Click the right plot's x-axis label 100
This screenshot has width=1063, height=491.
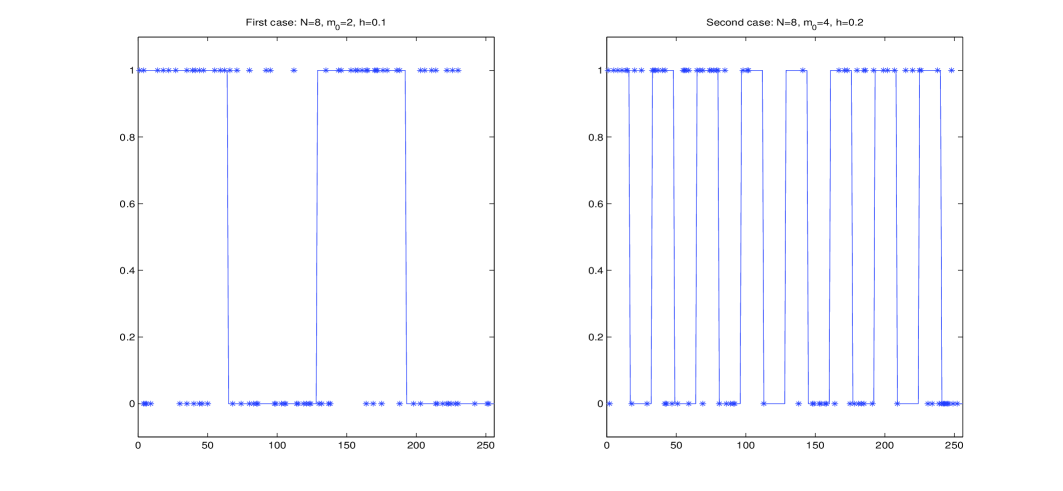746,448
